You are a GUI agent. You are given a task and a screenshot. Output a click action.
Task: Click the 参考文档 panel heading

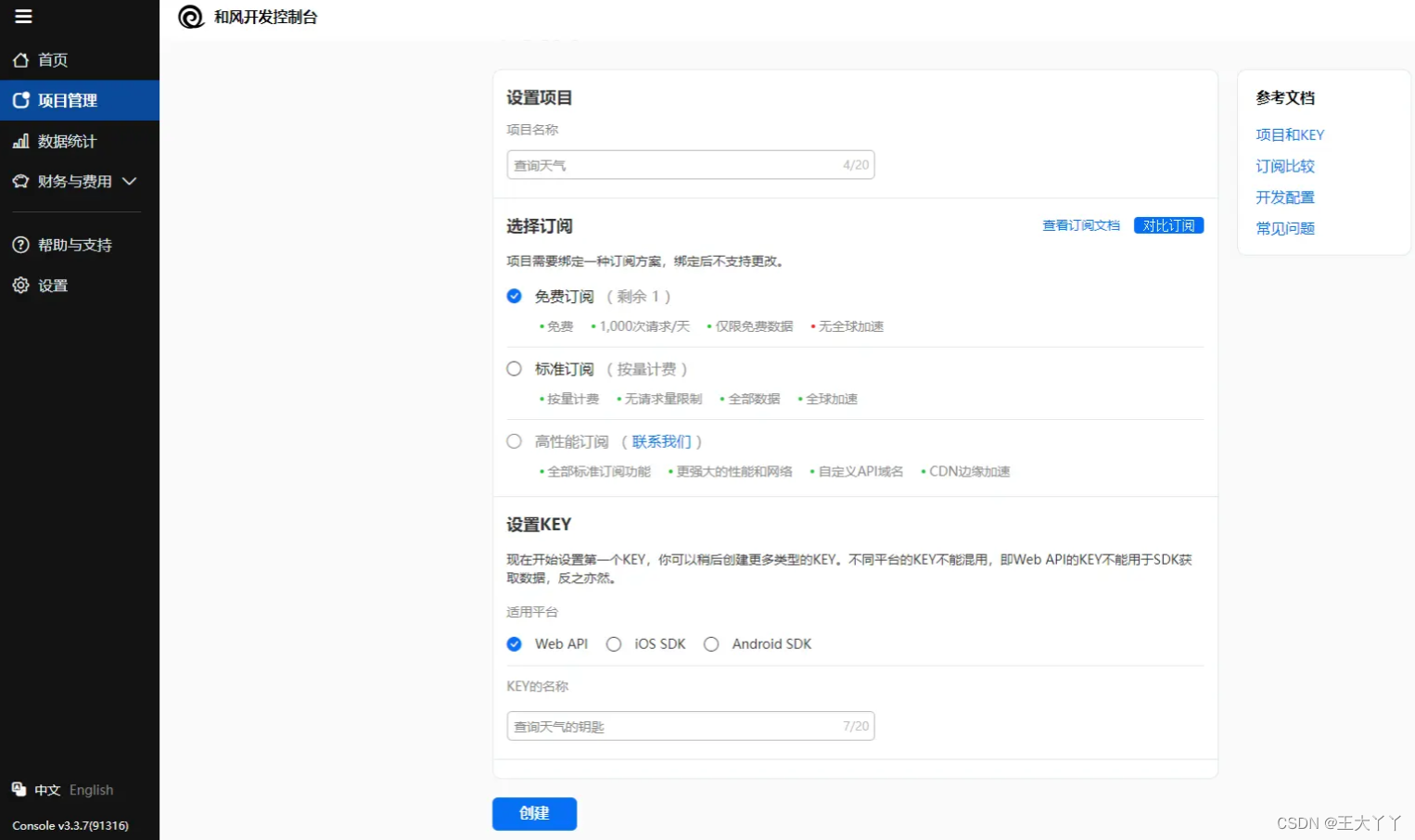tap(1285, 97)
